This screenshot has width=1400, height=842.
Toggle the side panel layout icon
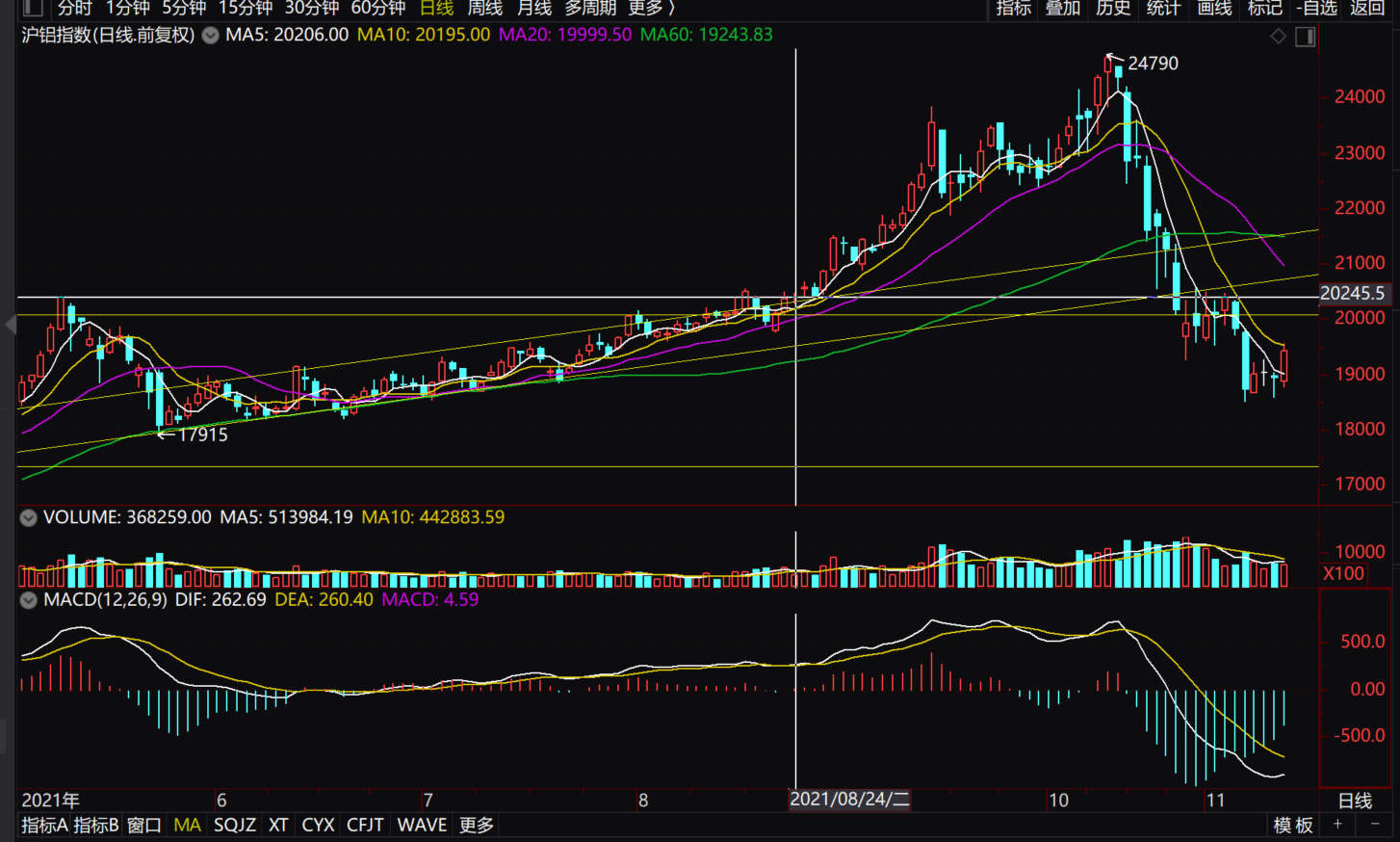(x=1306, y=37)
